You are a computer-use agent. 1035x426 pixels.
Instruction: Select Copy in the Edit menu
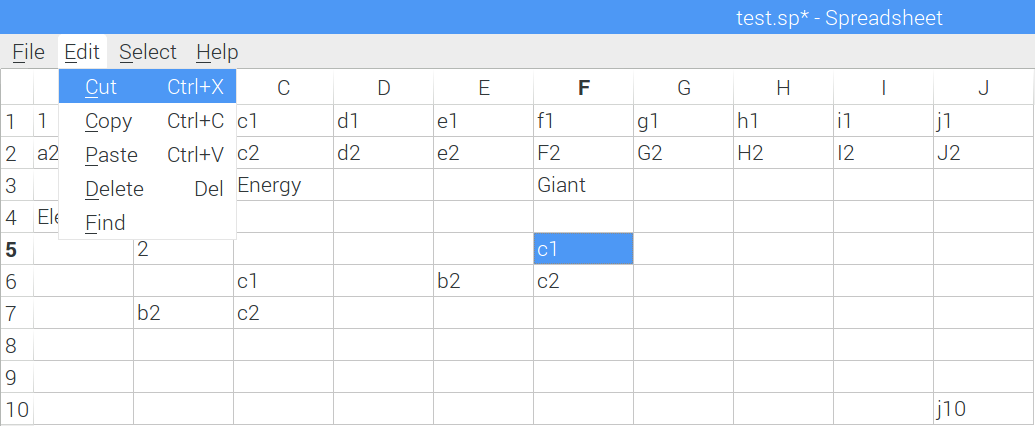coord(147,121)
